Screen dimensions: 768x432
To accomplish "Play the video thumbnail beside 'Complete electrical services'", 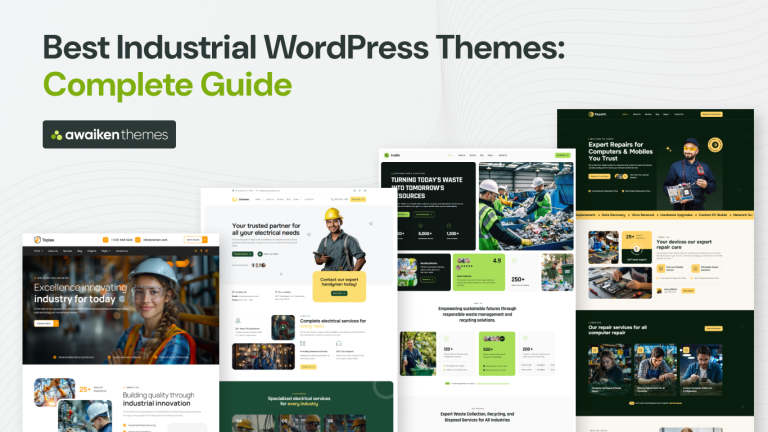I will point(283,328).
